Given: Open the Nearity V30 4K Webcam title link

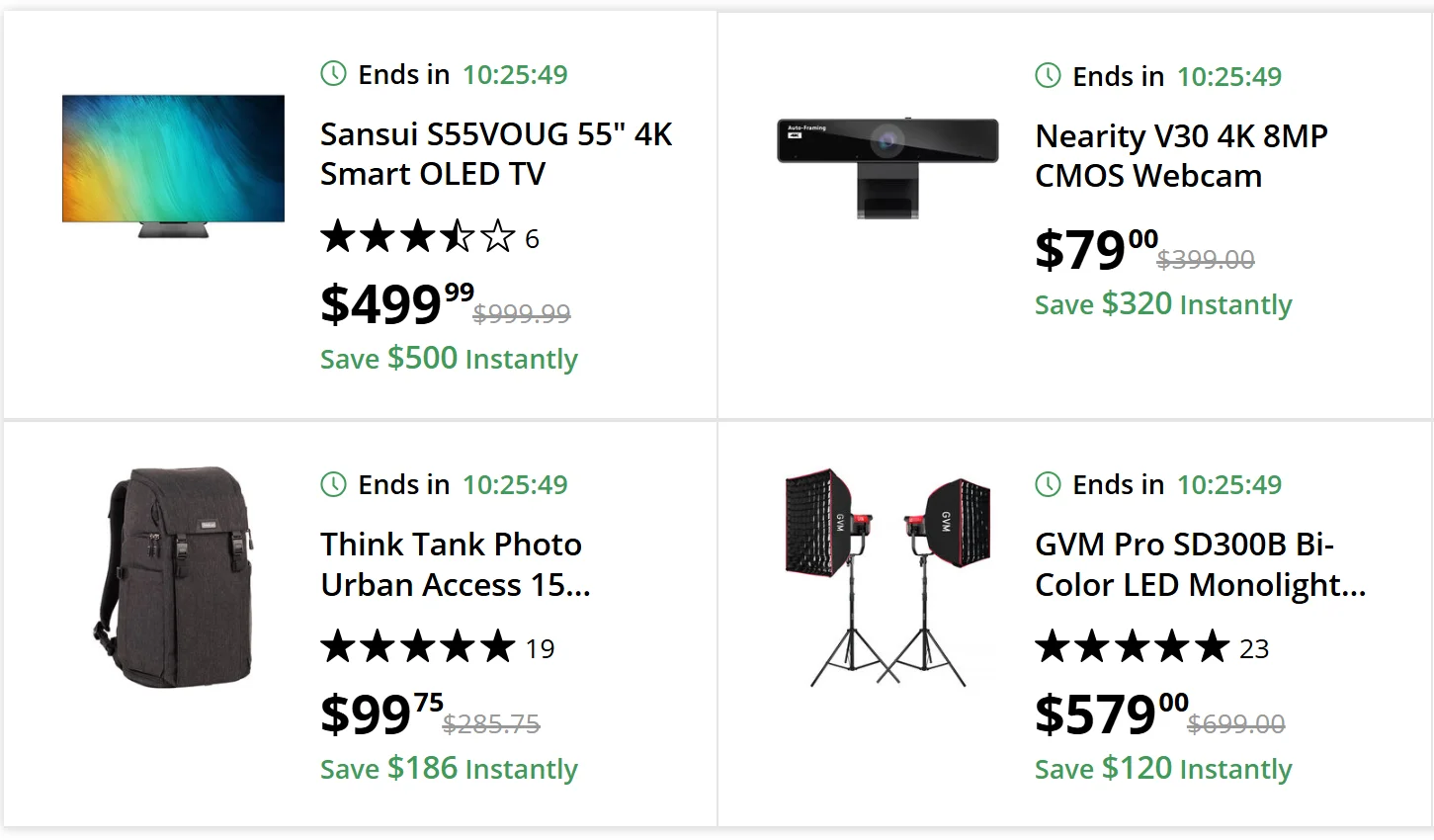Looking at the screenshot, I should (x=1181, y=156).
